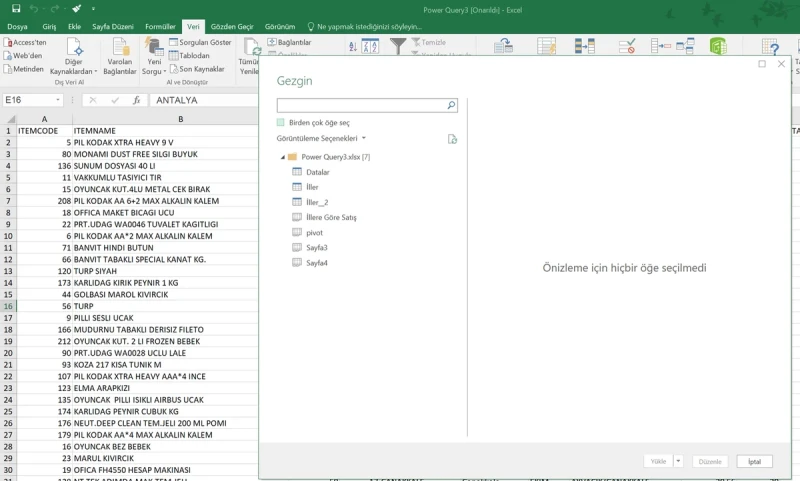Click the formula bar showing ANTALYA
Viewport: 800px width, 481px height.
pos(204,100)
